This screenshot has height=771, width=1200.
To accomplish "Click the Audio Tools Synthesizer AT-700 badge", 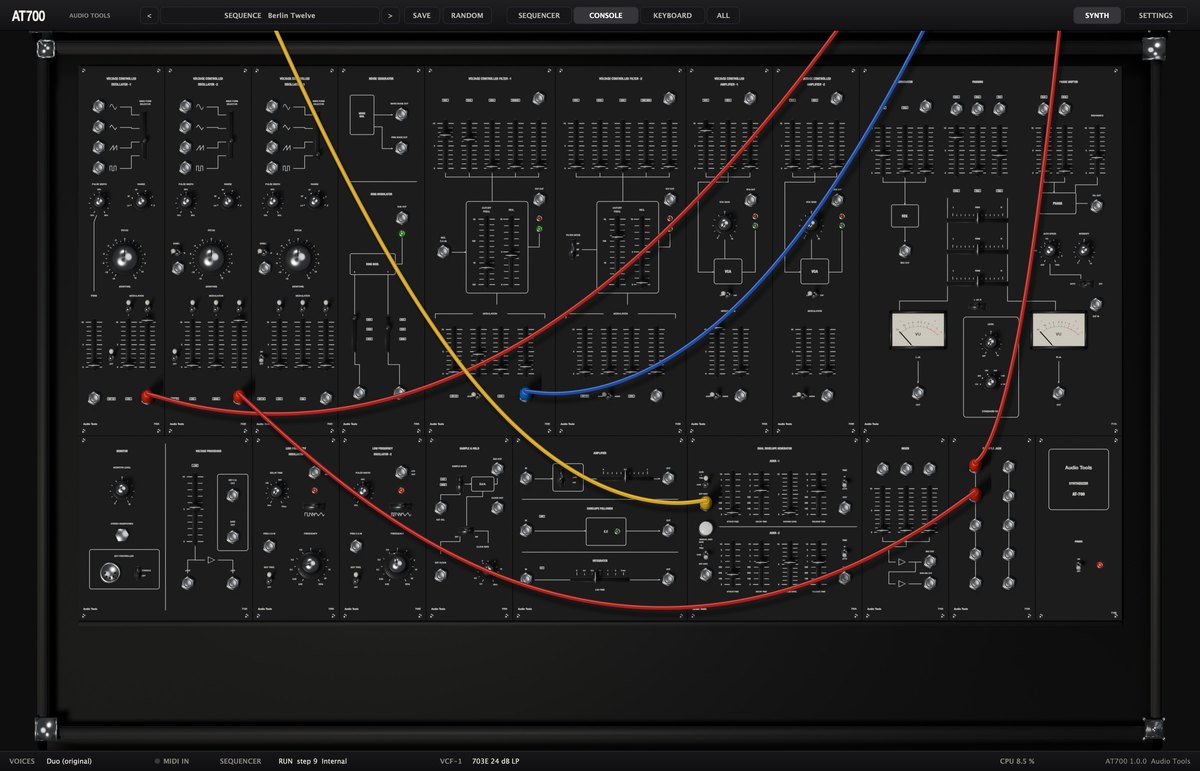I will pos(1078,478).
